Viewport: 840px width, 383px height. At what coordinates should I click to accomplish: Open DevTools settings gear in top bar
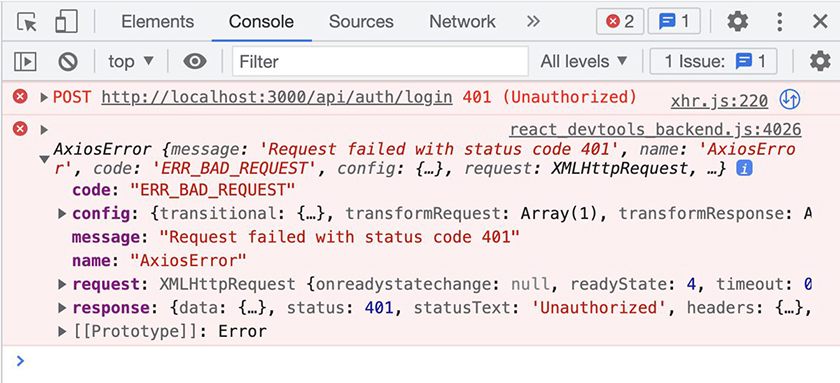(x=738, y=22)
